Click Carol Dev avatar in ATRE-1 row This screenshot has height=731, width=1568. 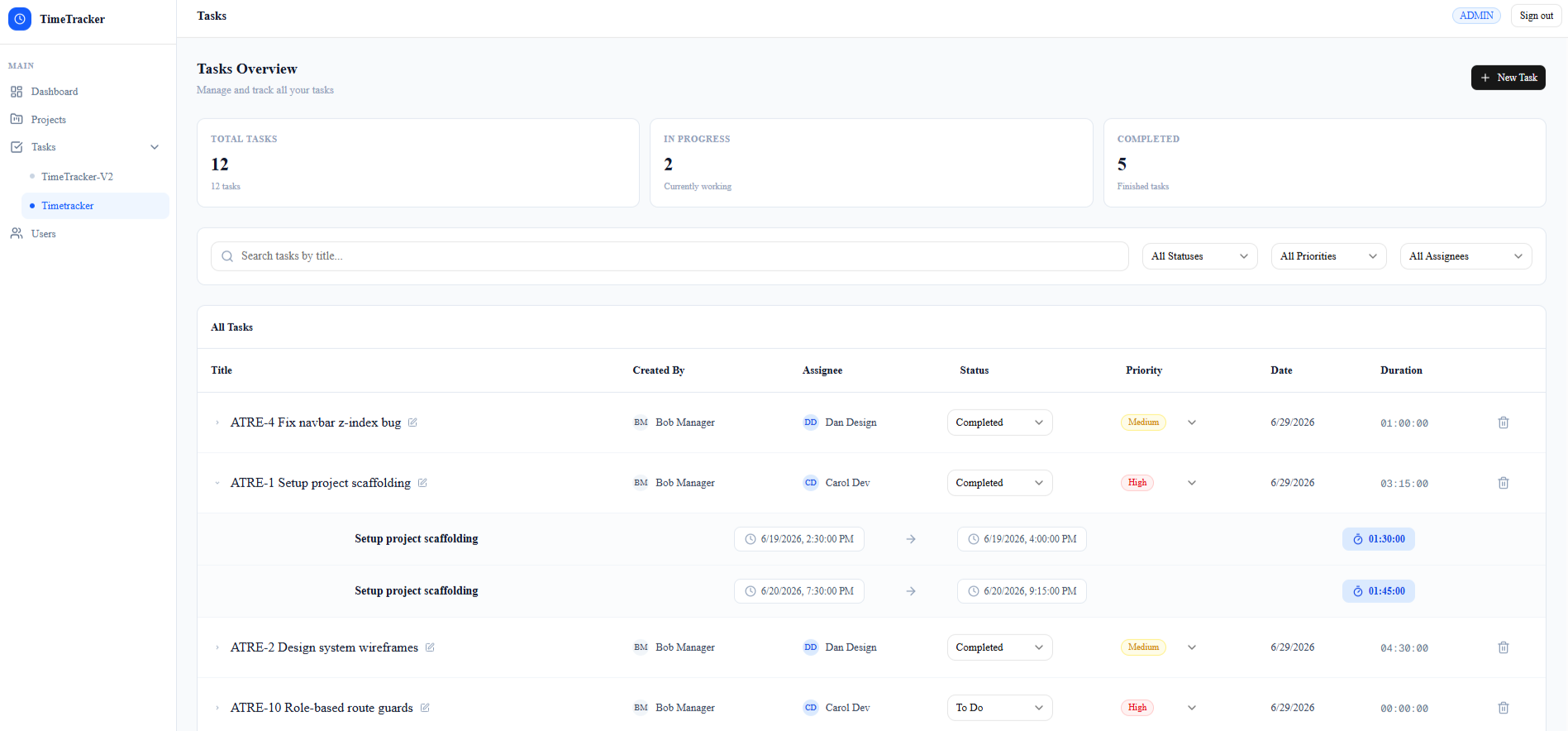(x=811, y=483)
